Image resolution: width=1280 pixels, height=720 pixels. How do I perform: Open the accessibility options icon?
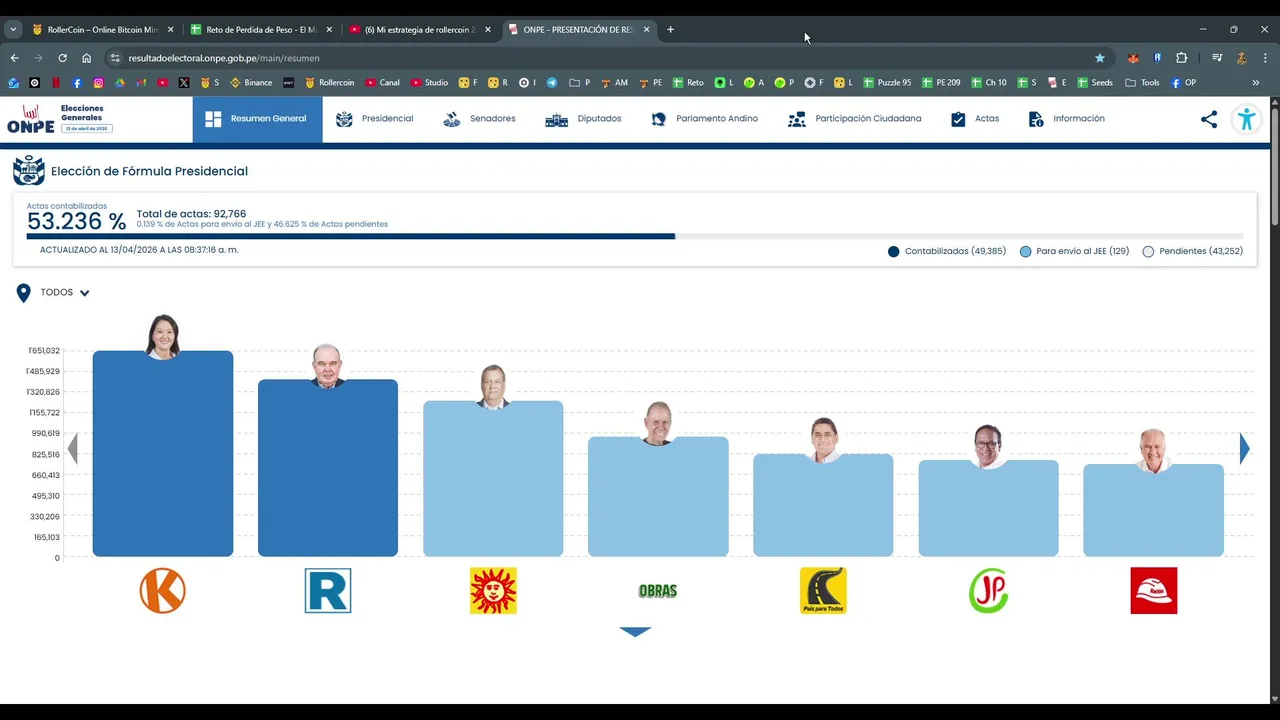click(x=1246, y=119)
